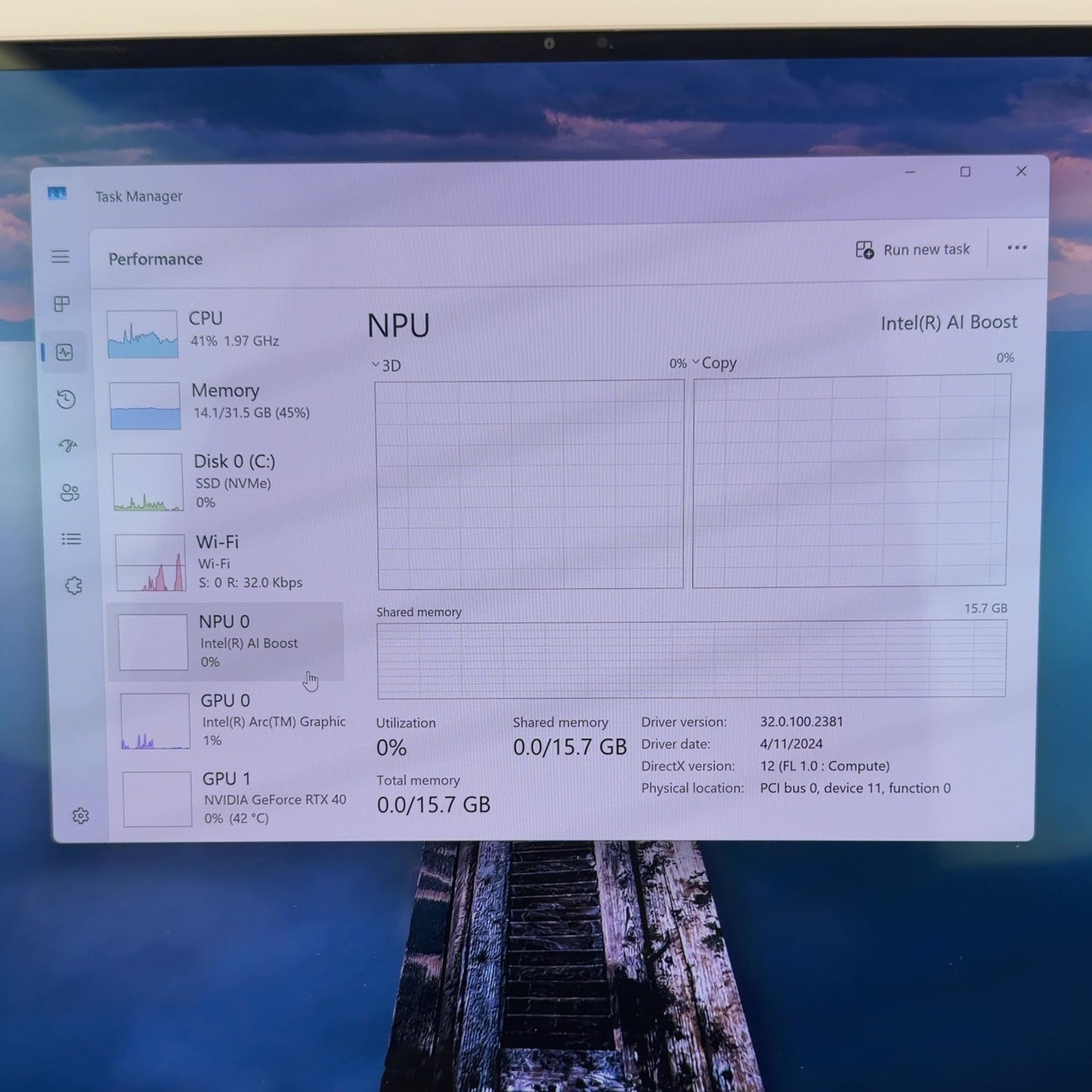
Task: Click the Wi-Fi throughput thumbnail graph
Action: 150,563
